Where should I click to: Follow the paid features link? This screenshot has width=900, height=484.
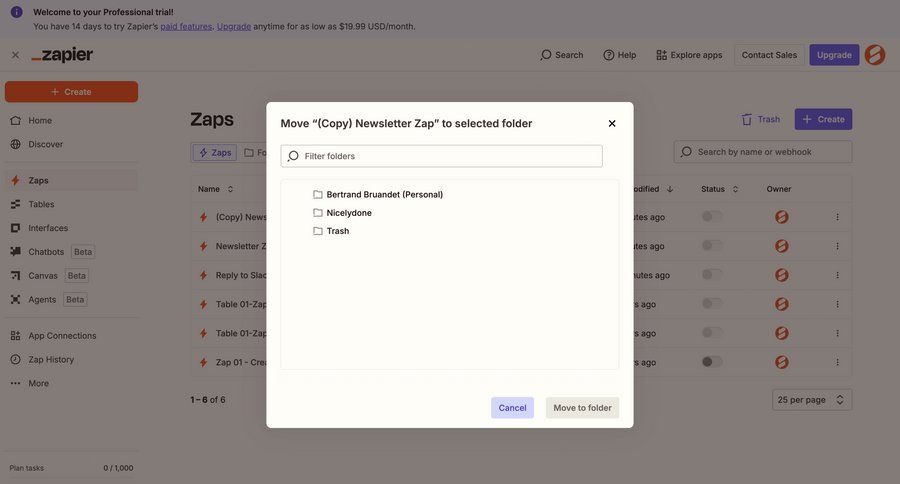point(186,26)
